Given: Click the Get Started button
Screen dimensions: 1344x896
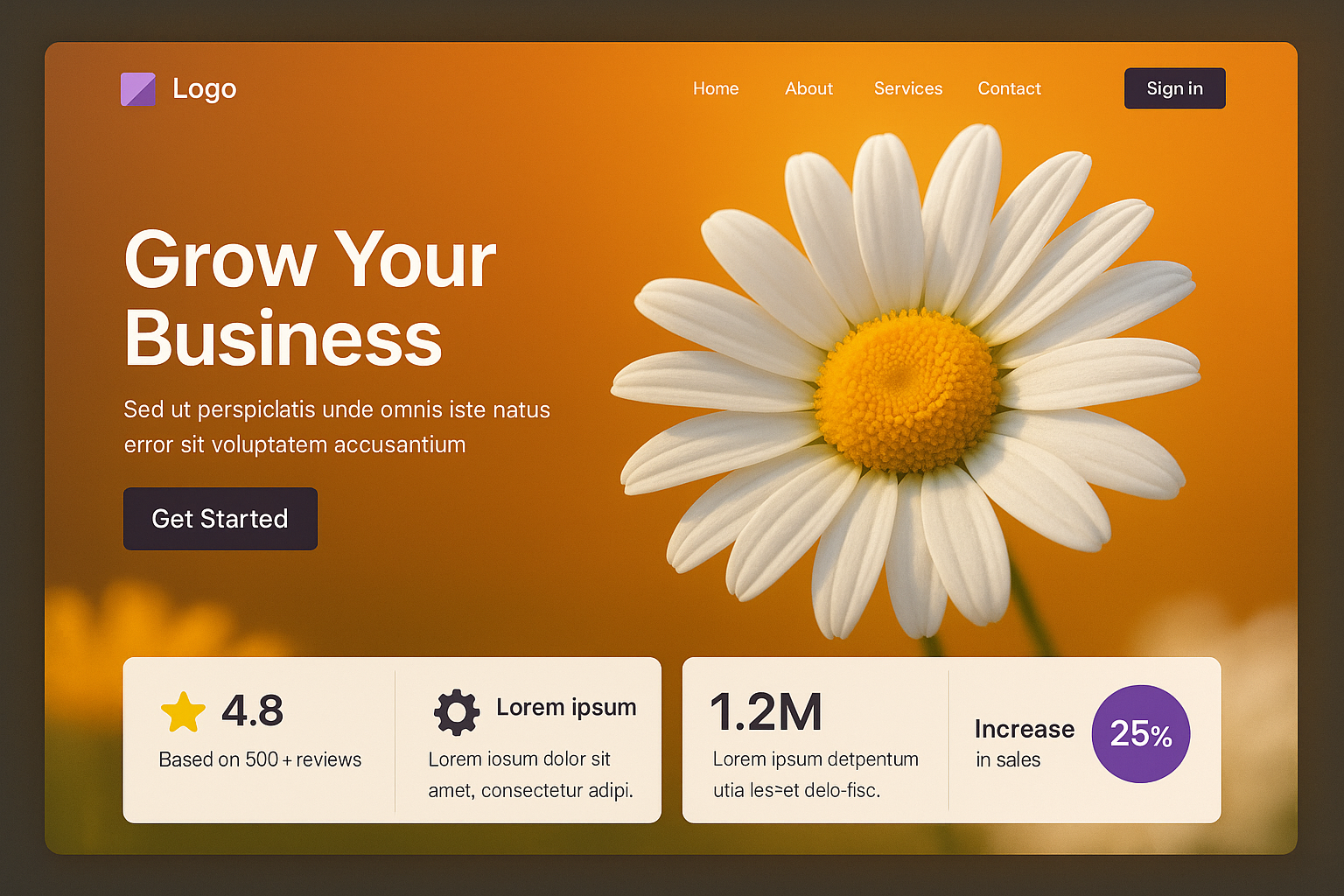Looking at the screenshot, I should click(x=220, y=519).
